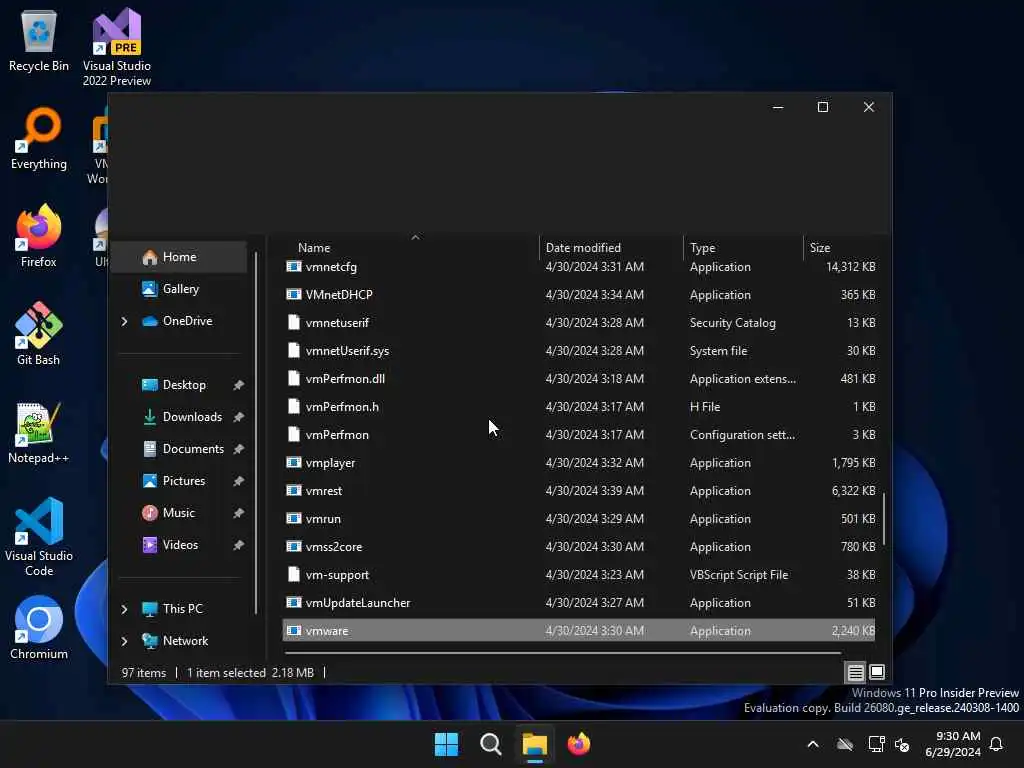Click the vmrun application icon
Viewport: 1024px width, 768px height.
click(x=294, y=519)
